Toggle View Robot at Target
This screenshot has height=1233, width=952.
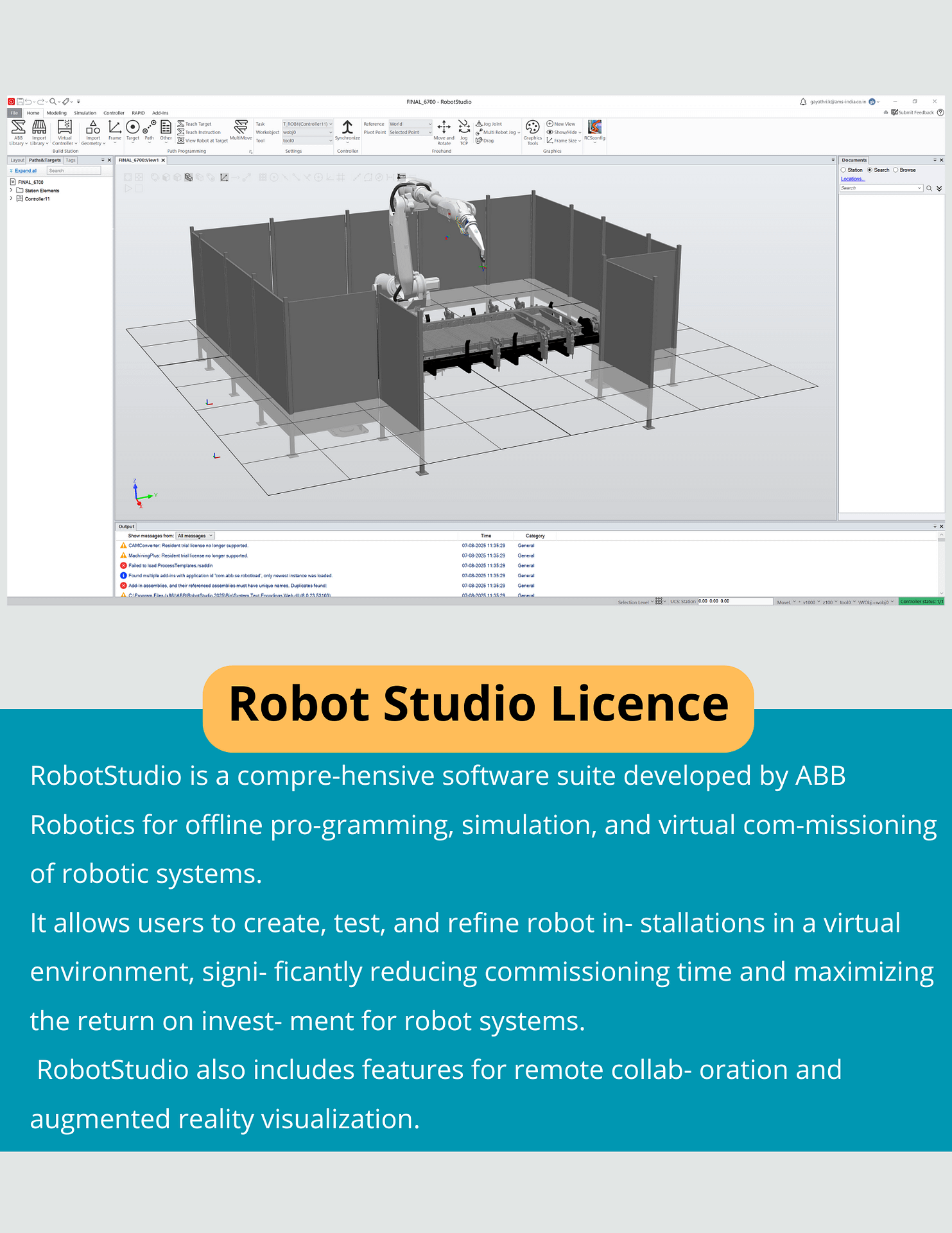(203, 141)
